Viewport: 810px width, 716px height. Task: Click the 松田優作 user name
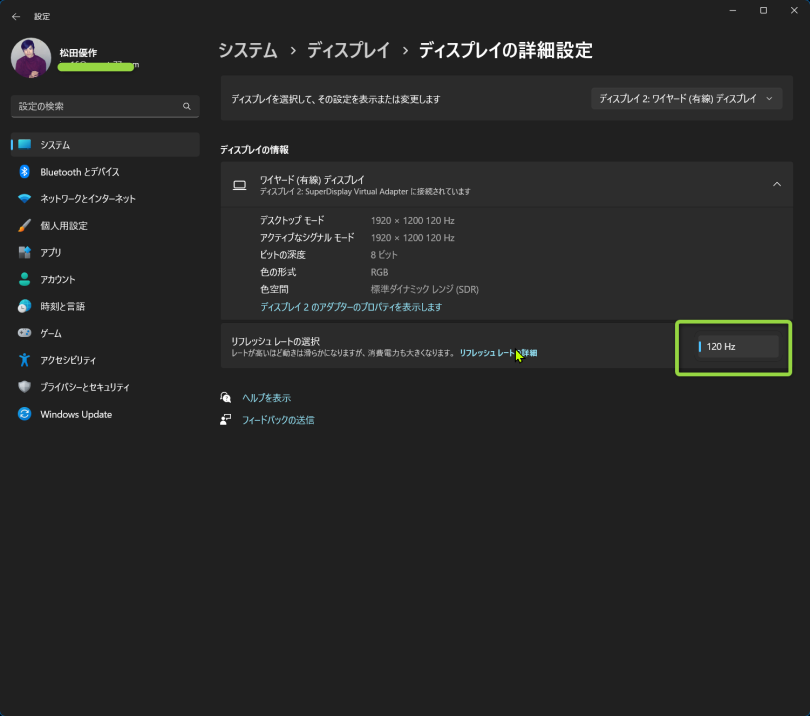click(x=78, y=53)
